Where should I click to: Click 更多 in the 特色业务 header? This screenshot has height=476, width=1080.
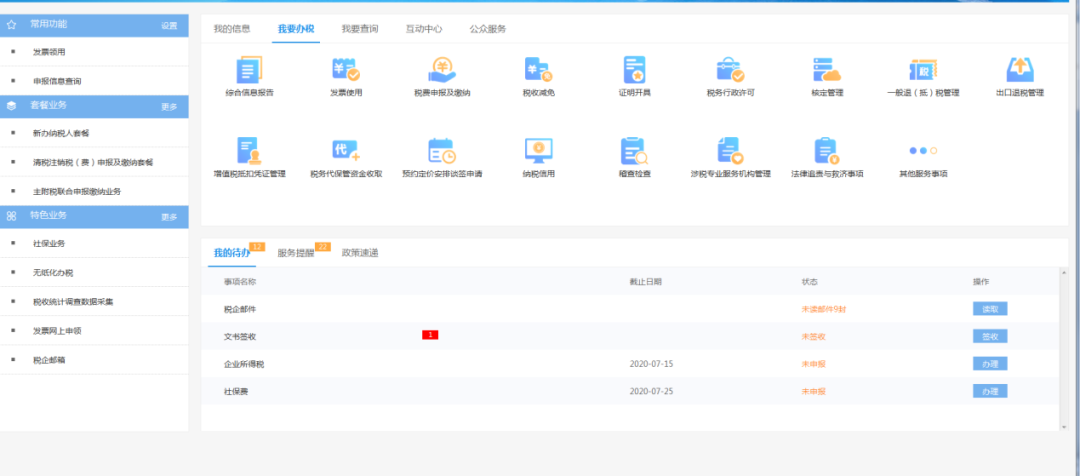click(x=169, y=217)
